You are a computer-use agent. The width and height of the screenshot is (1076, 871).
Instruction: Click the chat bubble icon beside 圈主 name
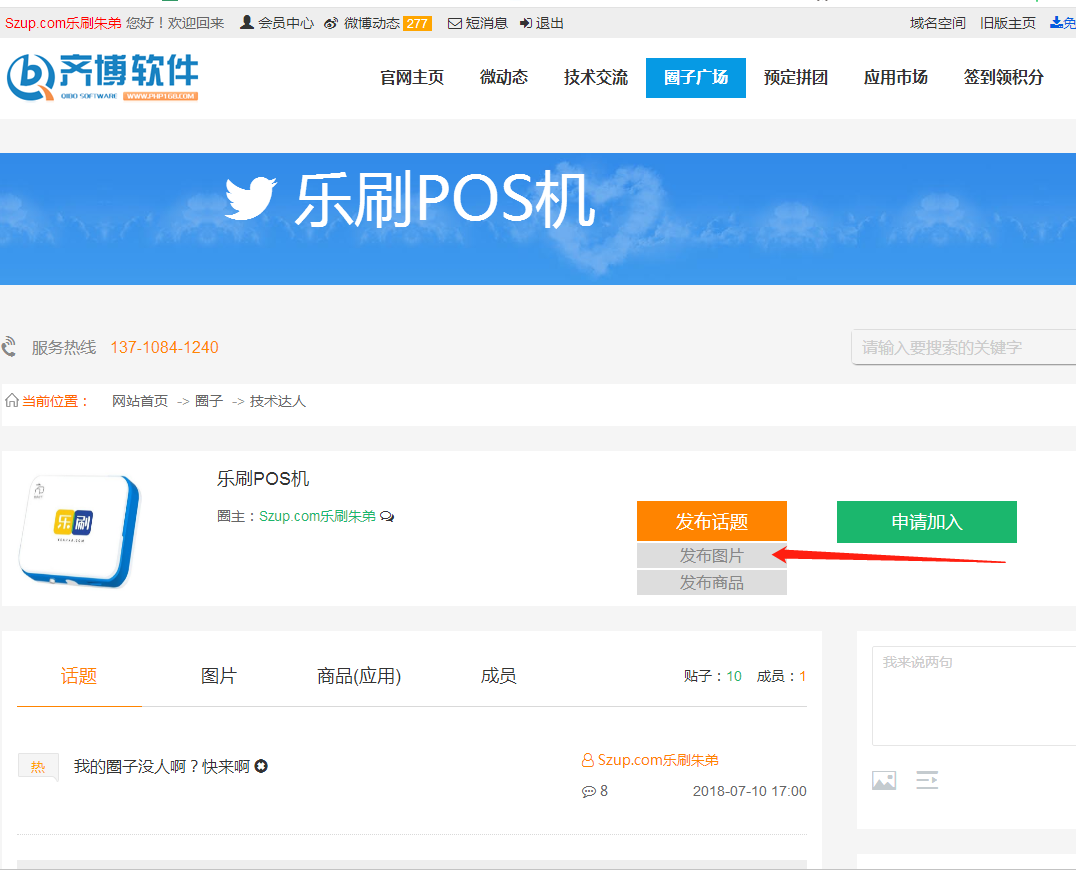click(x=387, y=517)
